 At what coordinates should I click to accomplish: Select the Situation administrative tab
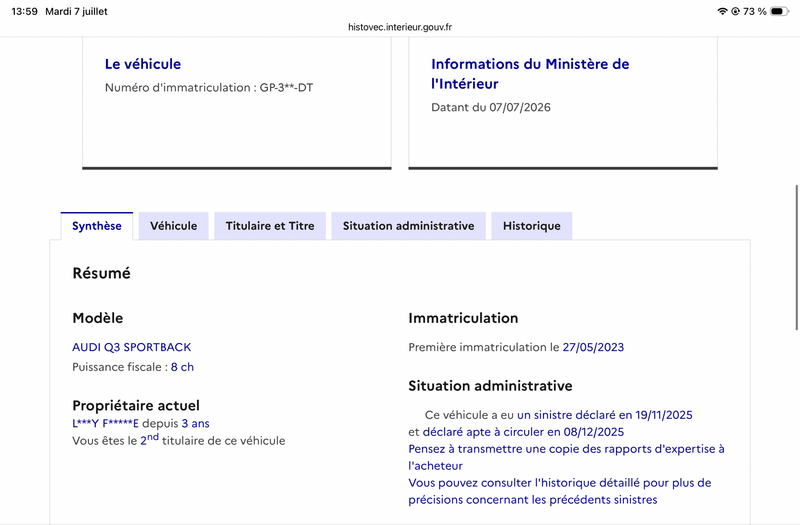point(408,226)
